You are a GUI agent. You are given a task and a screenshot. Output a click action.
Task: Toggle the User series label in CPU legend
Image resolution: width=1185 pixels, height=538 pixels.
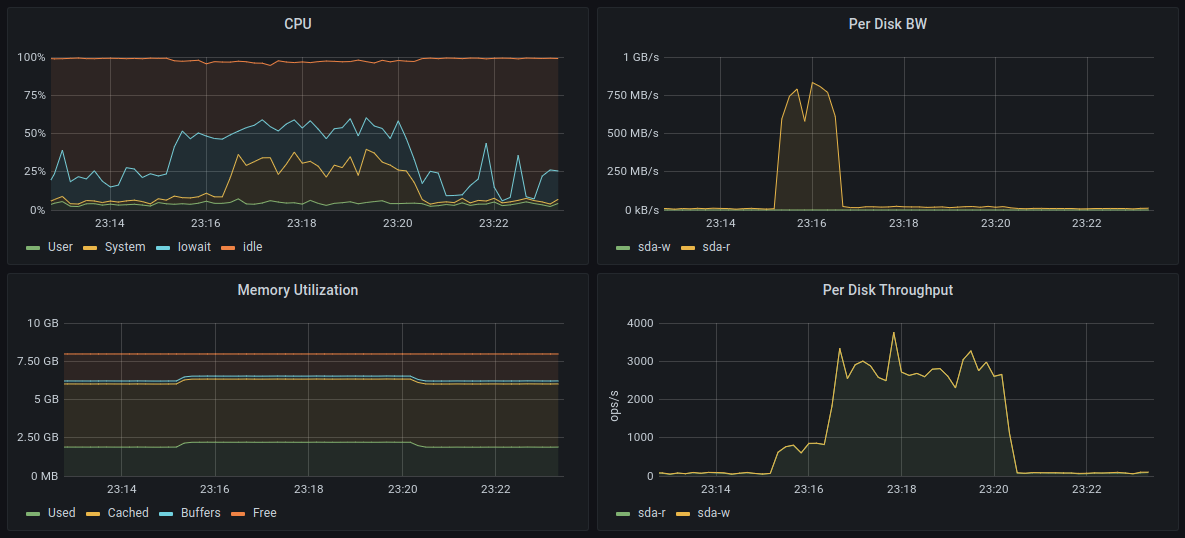coord(60,246)
